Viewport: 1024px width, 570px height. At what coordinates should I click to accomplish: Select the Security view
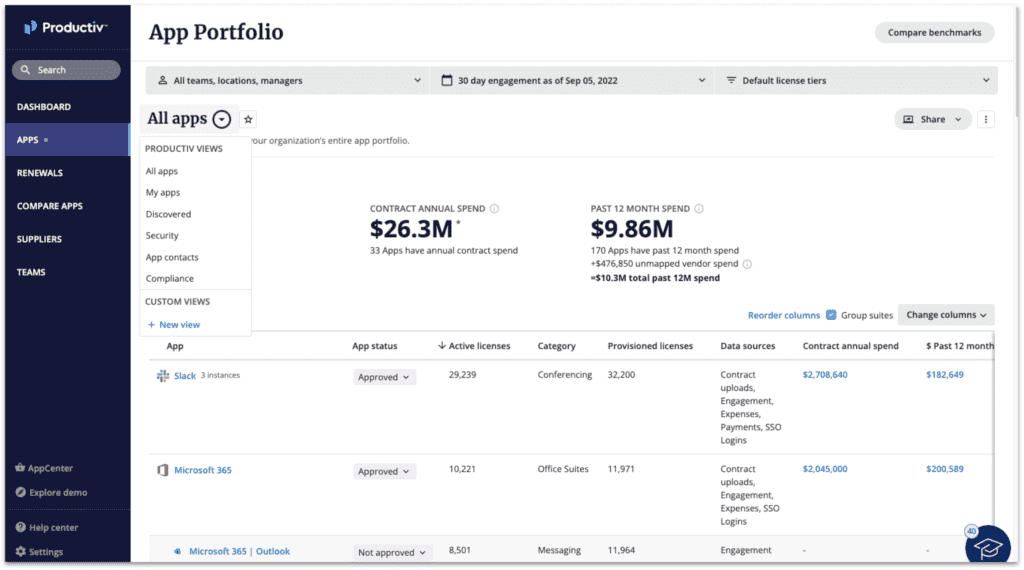162,236
